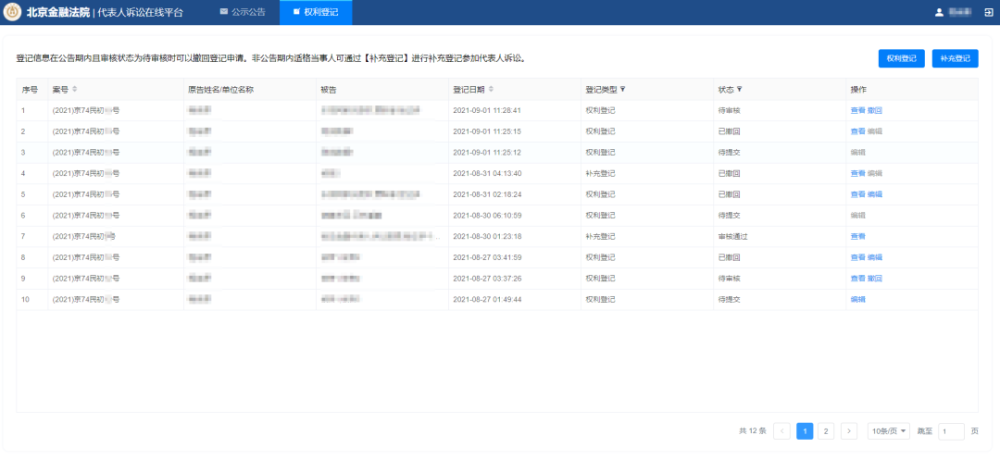Sort by 登记日期 column sort arrows
1000x460 pixels.
(x=490, y=89)
